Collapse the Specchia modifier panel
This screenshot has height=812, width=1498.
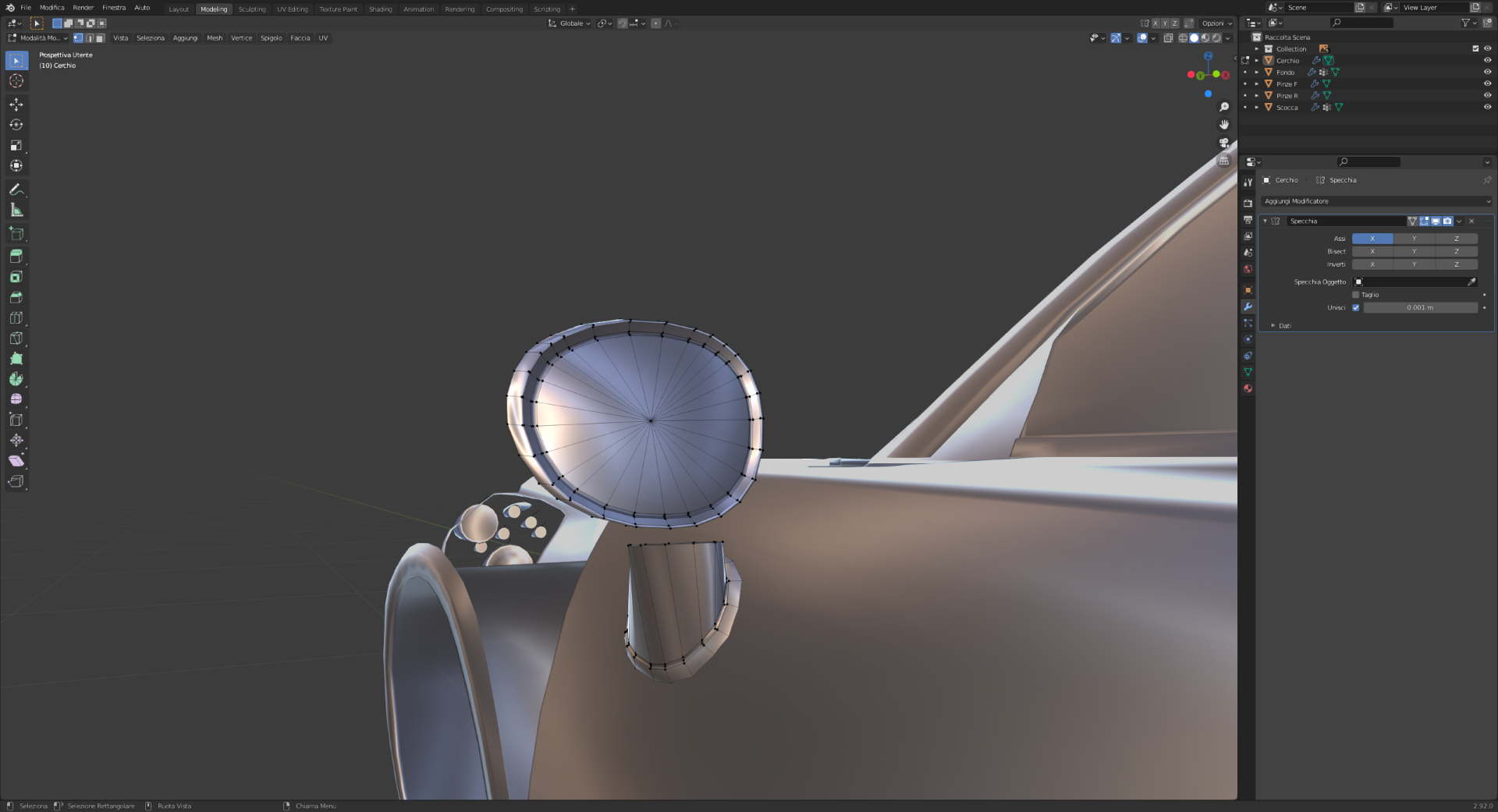(1265, 221)
